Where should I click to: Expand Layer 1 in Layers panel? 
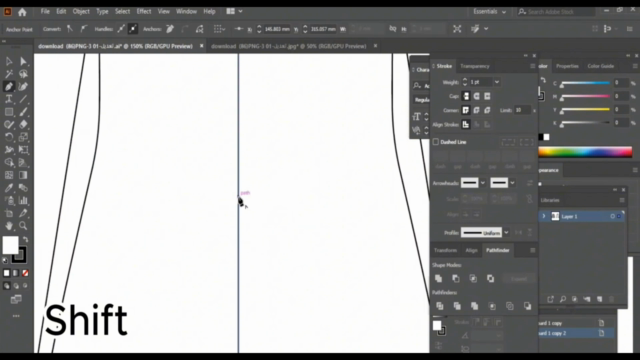544,216
